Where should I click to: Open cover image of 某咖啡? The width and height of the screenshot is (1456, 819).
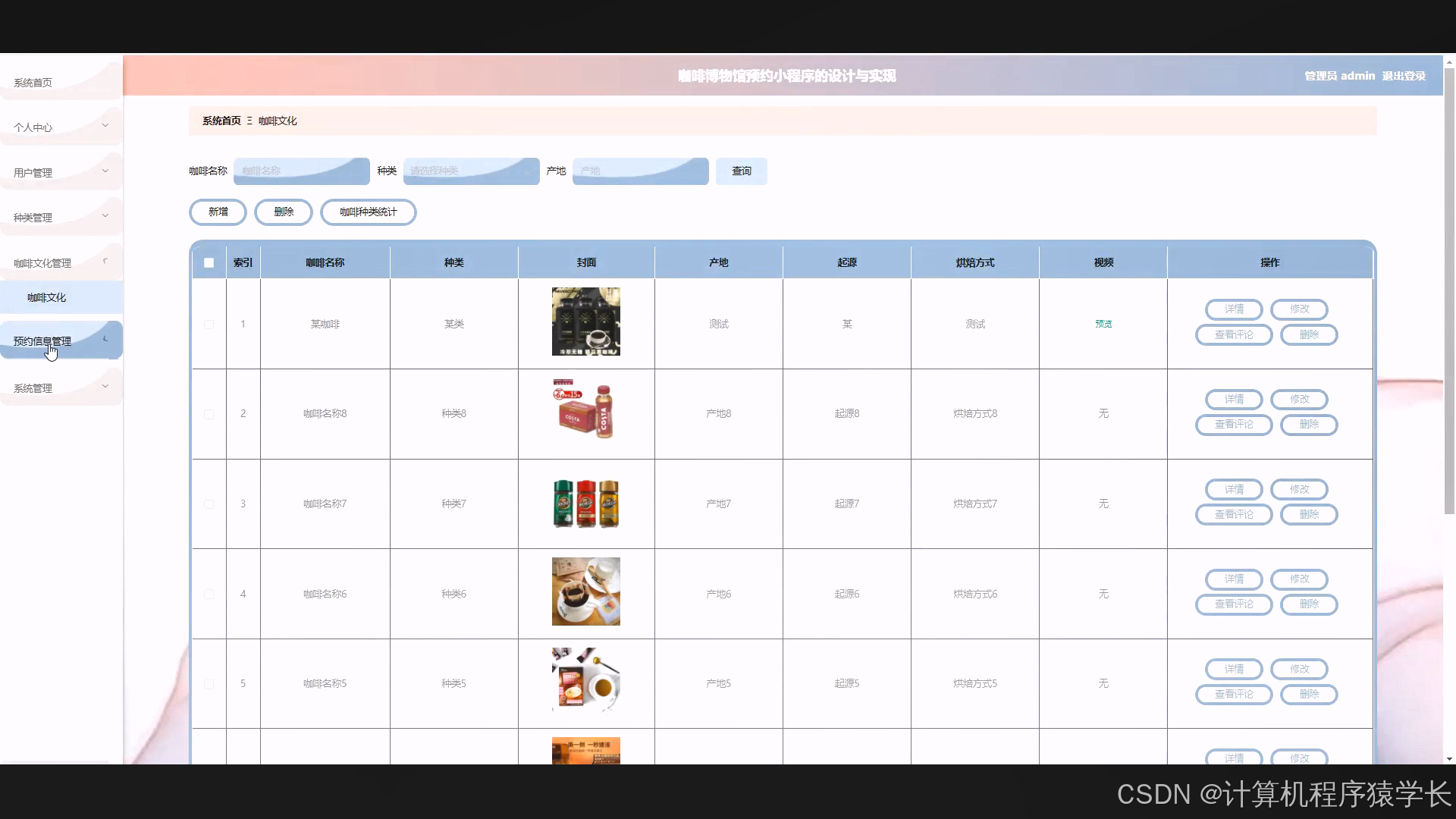click(x=585, y=322)
